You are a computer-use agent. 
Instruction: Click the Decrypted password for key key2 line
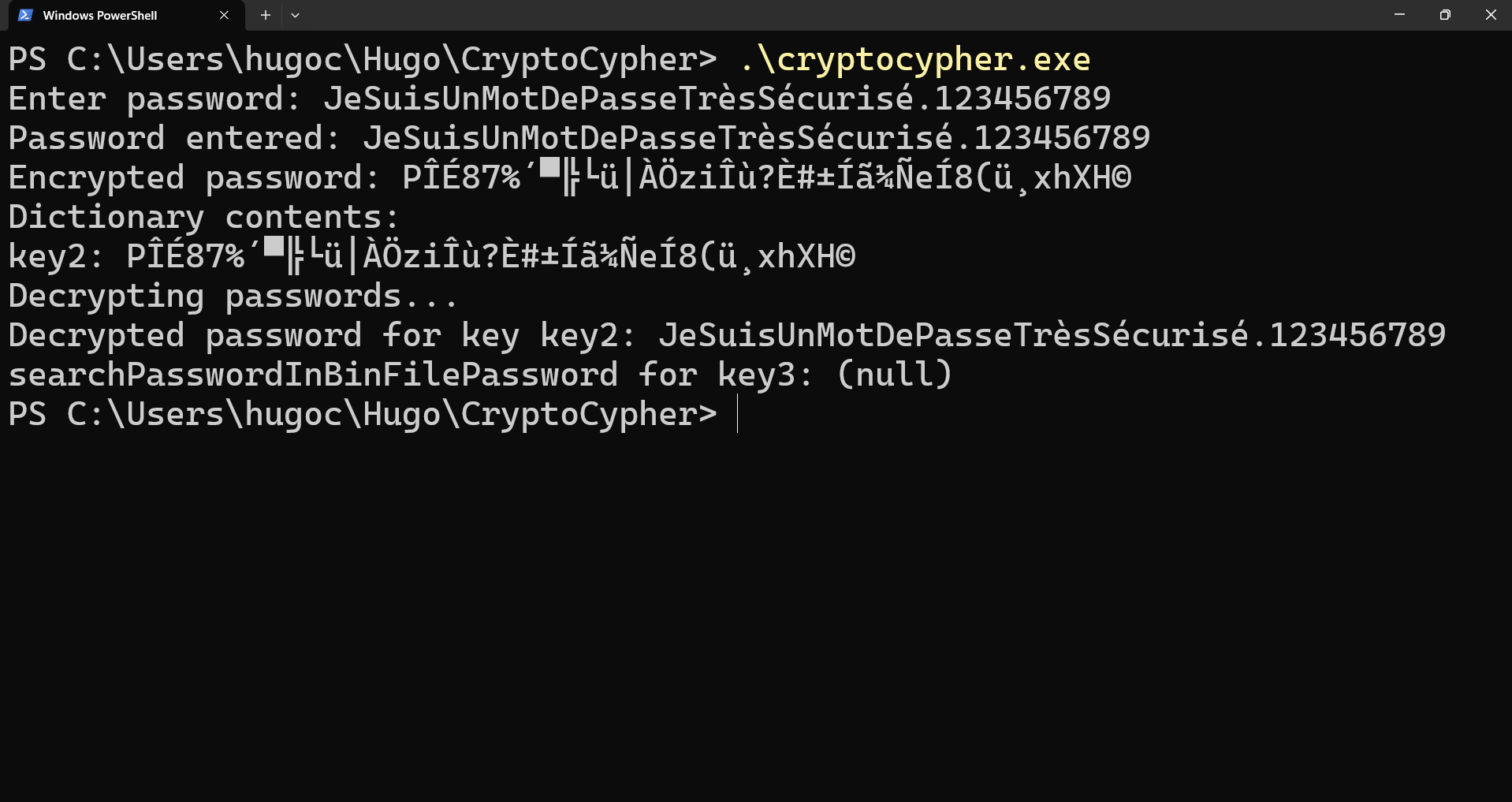[x=727, y=335]
